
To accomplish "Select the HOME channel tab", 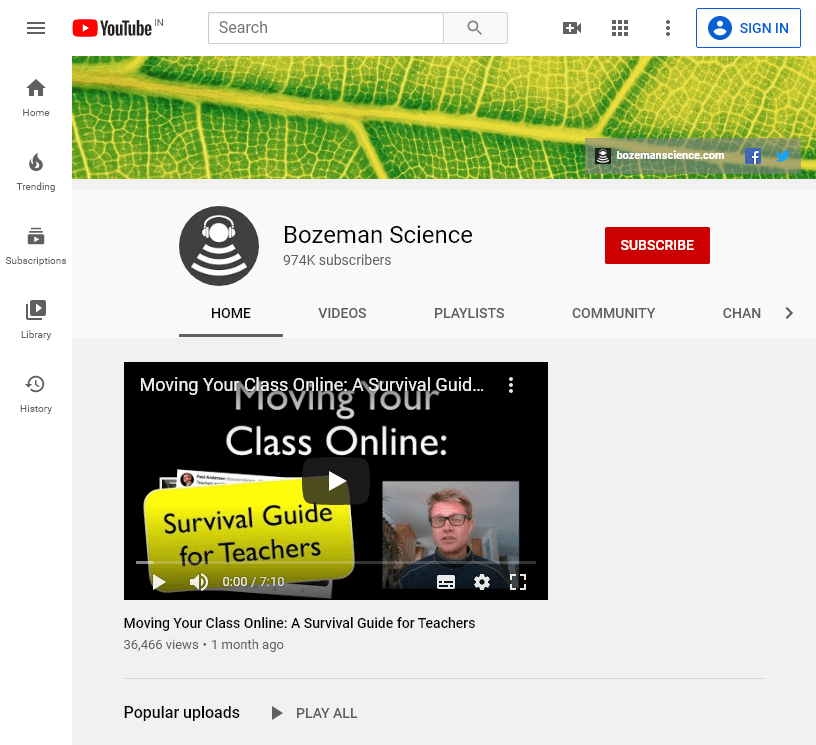I will [x=231, y=313].
